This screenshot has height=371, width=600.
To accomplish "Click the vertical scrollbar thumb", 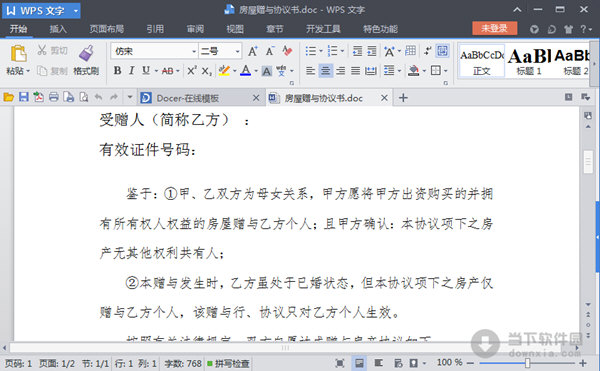I will click(x=588, y=162).
